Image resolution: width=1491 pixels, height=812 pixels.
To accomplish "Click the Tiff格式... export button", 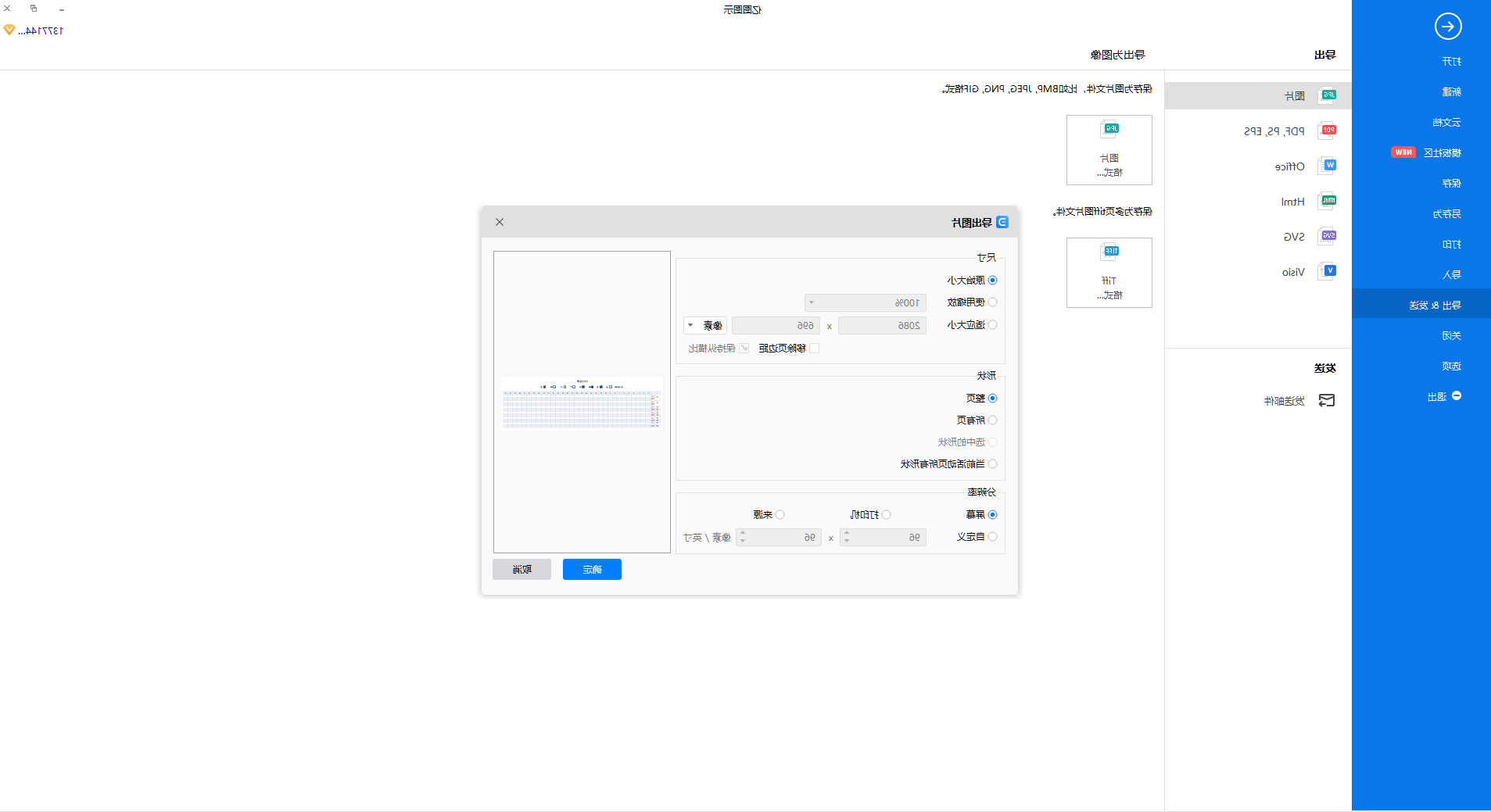I will [x=1109, y=273].
